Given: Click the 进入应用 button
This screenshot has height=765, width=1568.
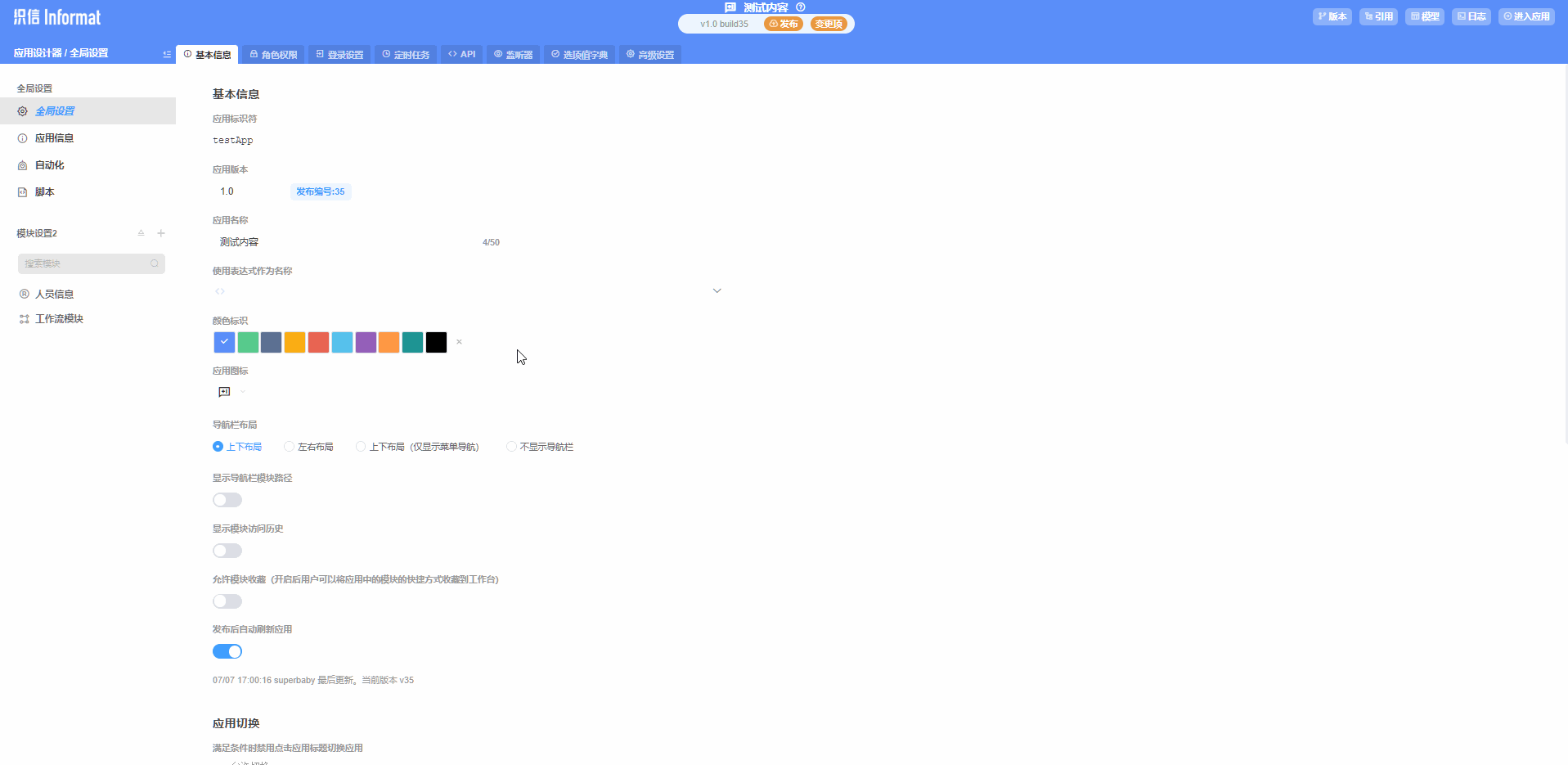Looking at the screenshot, I should [1526, 16].
